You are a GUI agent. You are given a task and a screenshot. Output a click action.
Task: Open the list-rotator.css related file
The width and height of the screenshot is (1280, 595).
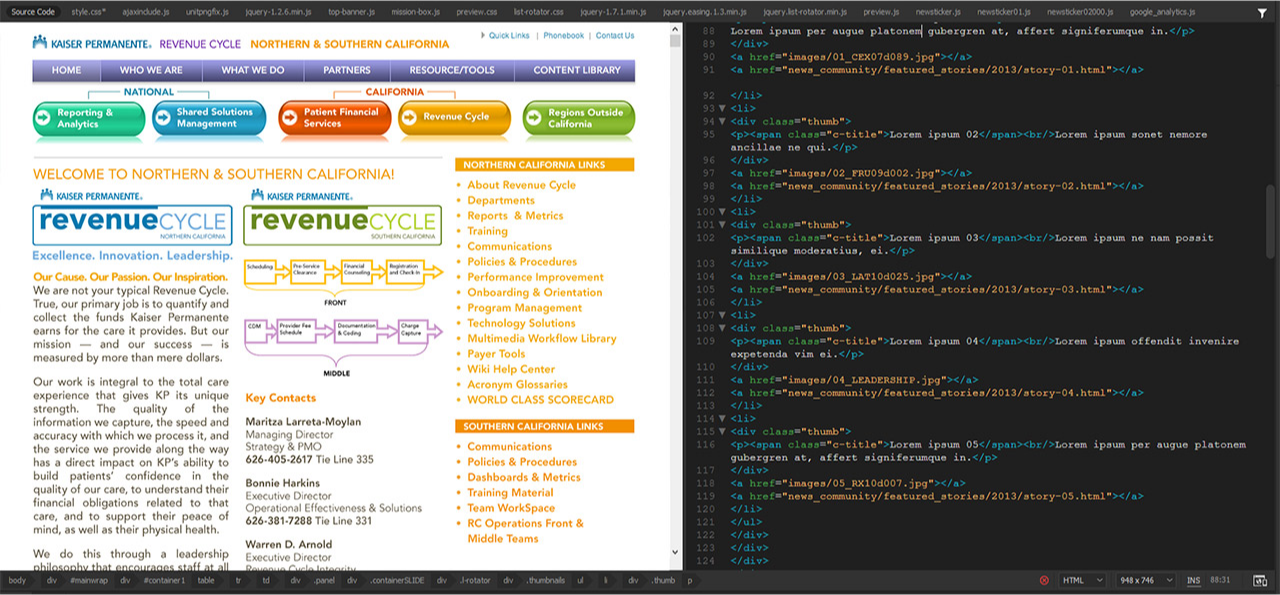(x=539, y=12)
